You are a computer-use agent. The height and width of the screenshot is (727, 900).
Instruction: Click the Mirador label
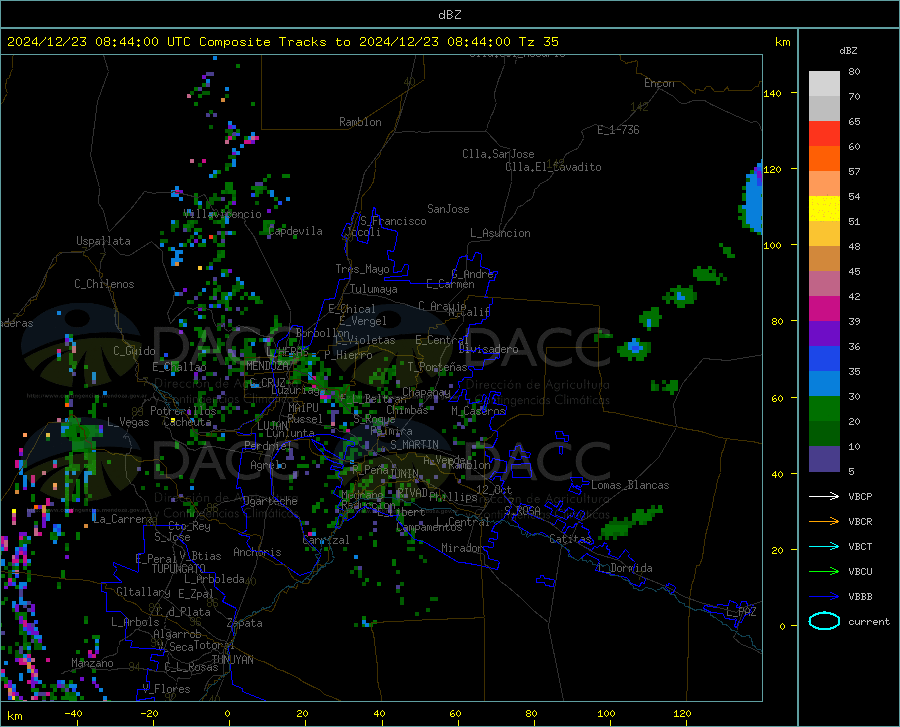coord(462,548)
